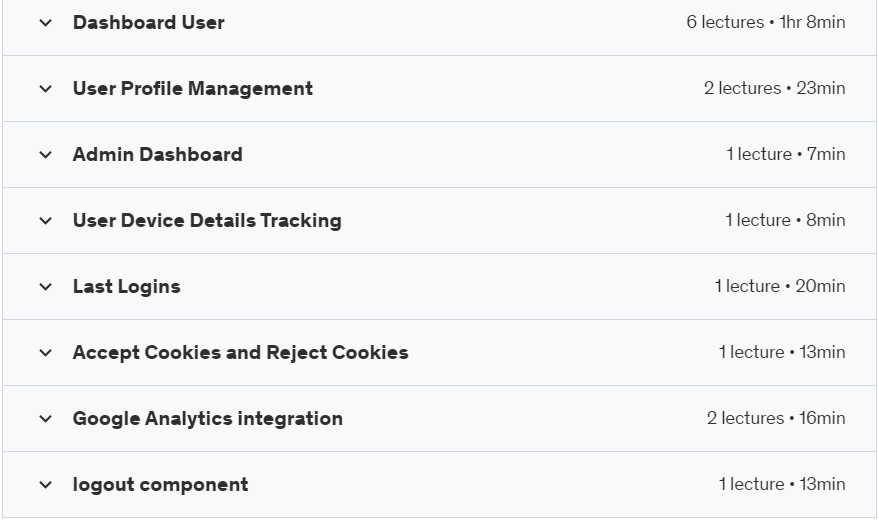Open Google Analytics integration section title

click(x=207, y=419)
